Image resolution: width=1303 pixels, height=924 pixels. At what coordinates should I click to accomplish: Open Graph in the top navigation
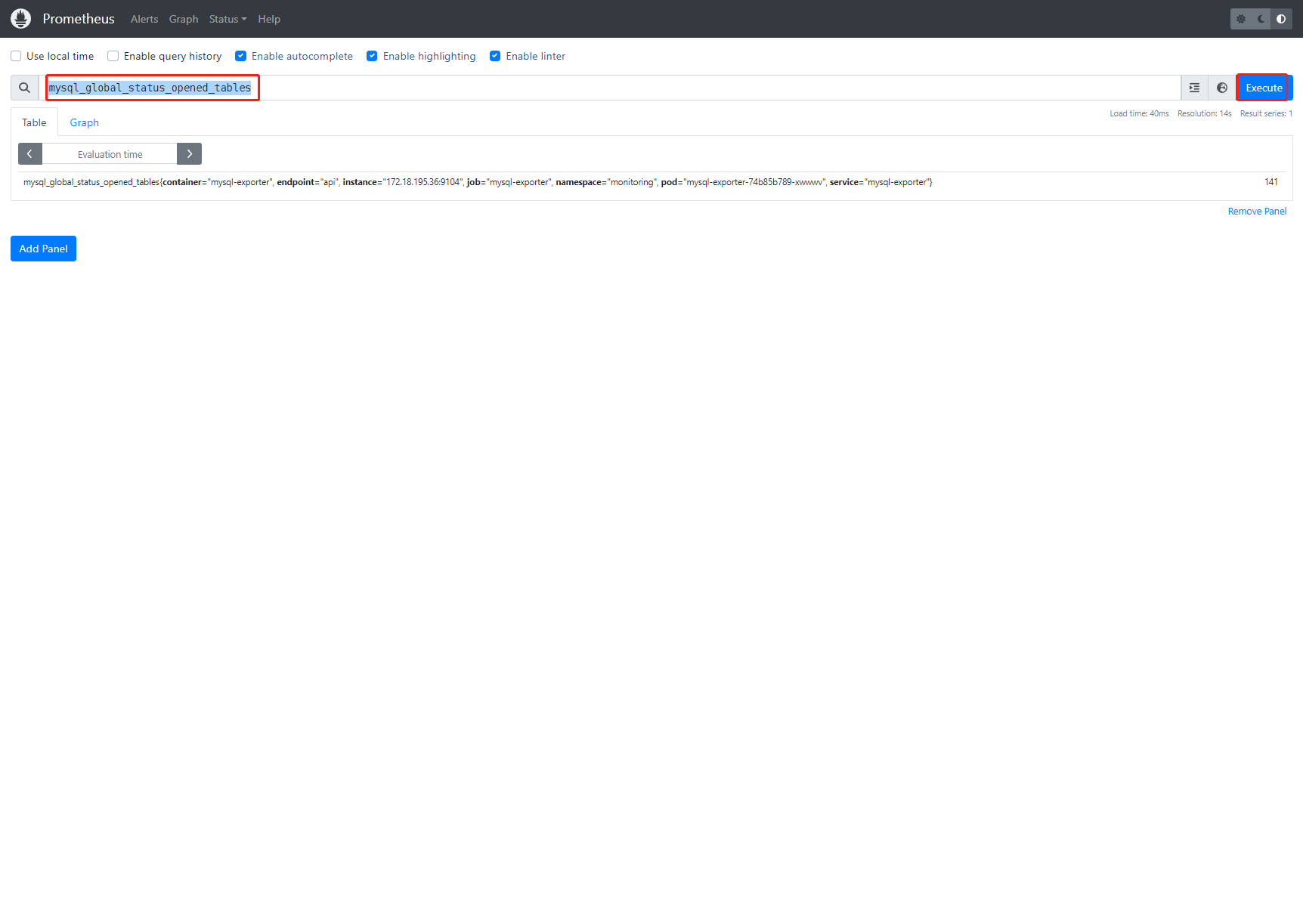pyautogui.click(x=184, y=19)
